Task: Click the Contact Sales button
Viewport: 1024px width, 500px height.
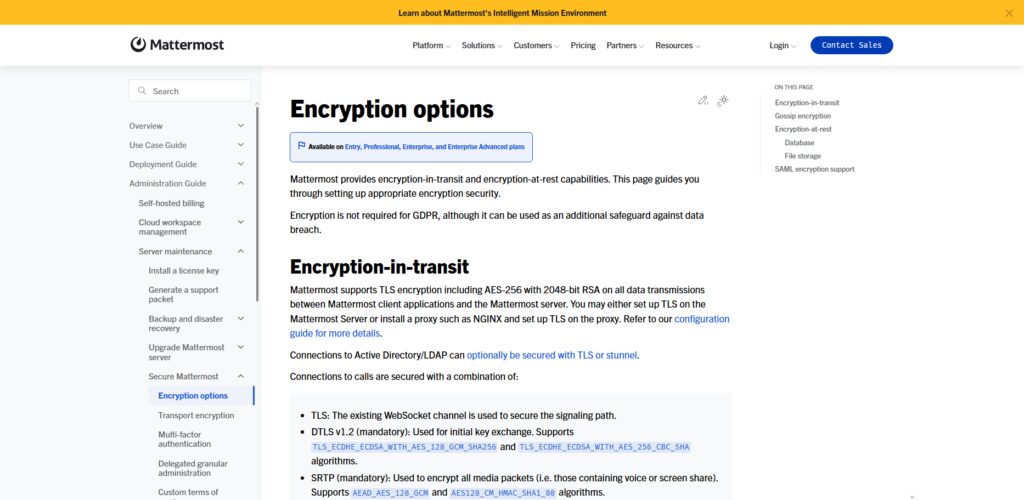Action: 852,45
